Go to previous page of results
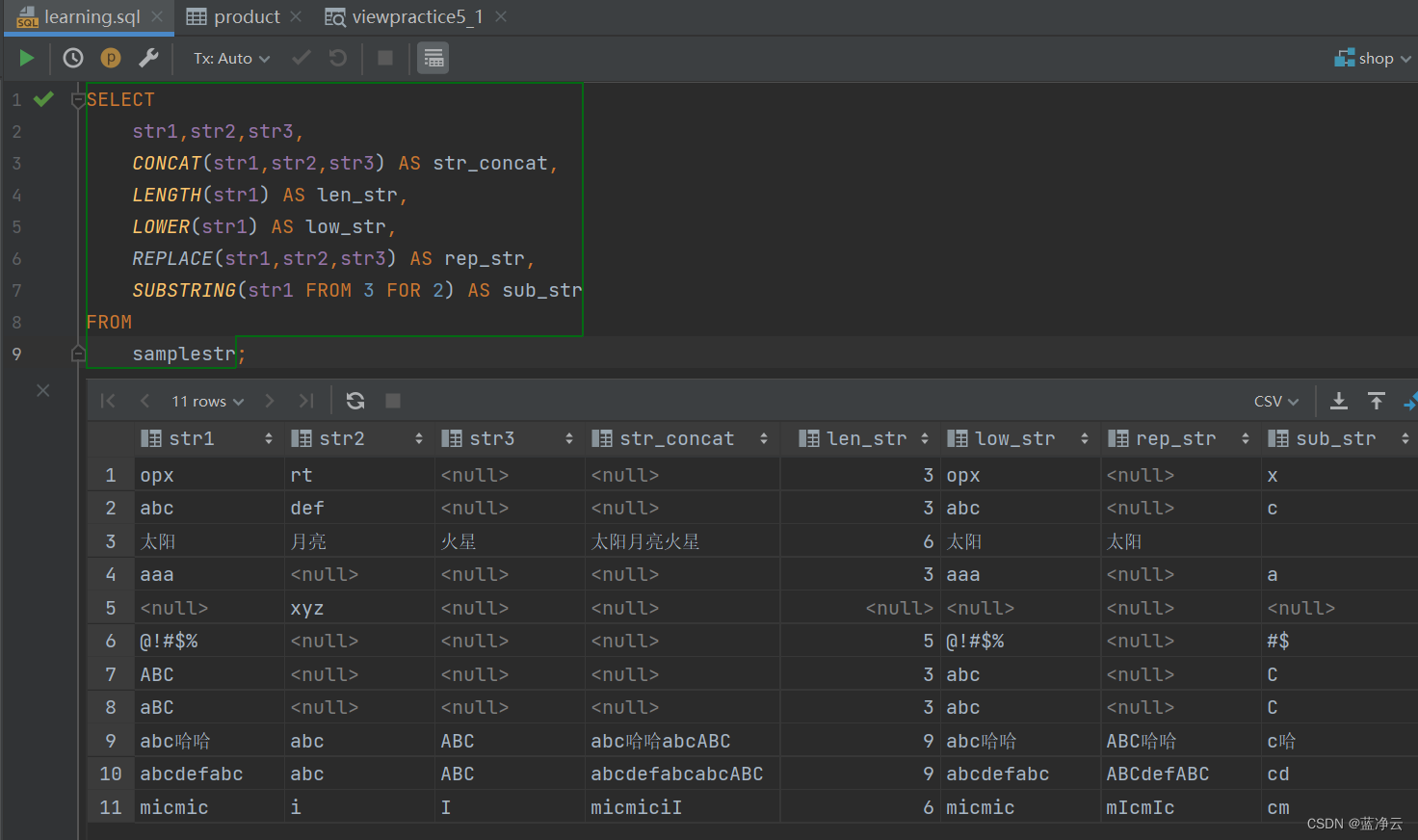Image resolution: width=1418 pixels, height=840 pixels. (144, 401)
